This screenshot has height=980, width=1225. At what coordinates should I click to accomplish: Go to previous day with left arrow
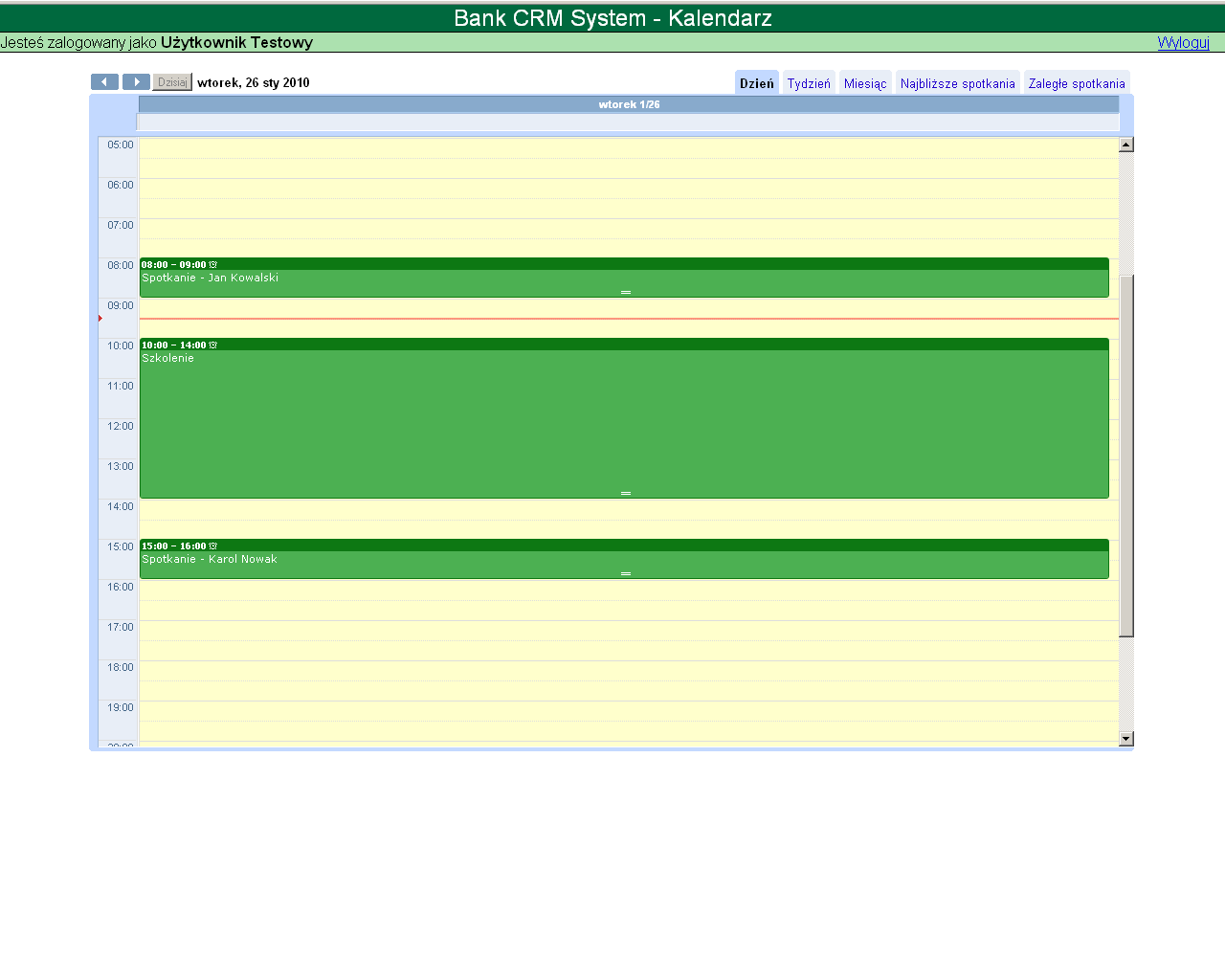pos(104,82)
